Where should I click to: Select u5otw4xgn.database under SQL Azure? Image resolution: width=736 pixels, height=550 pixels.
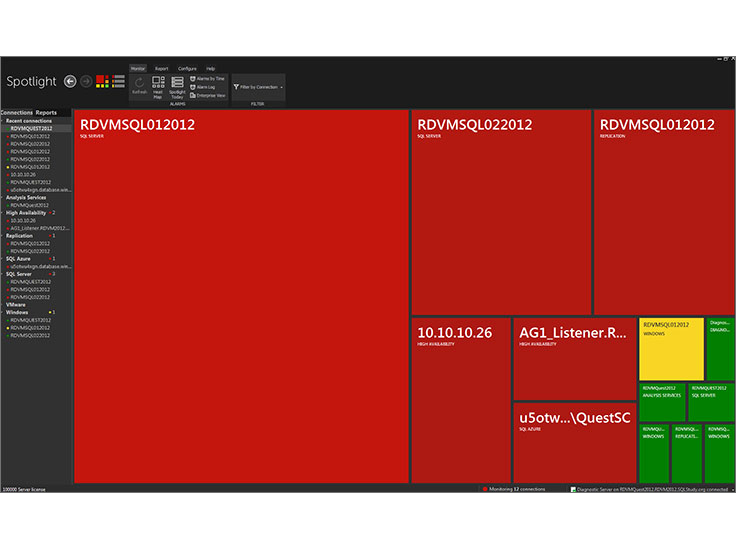tap(40, 267)
